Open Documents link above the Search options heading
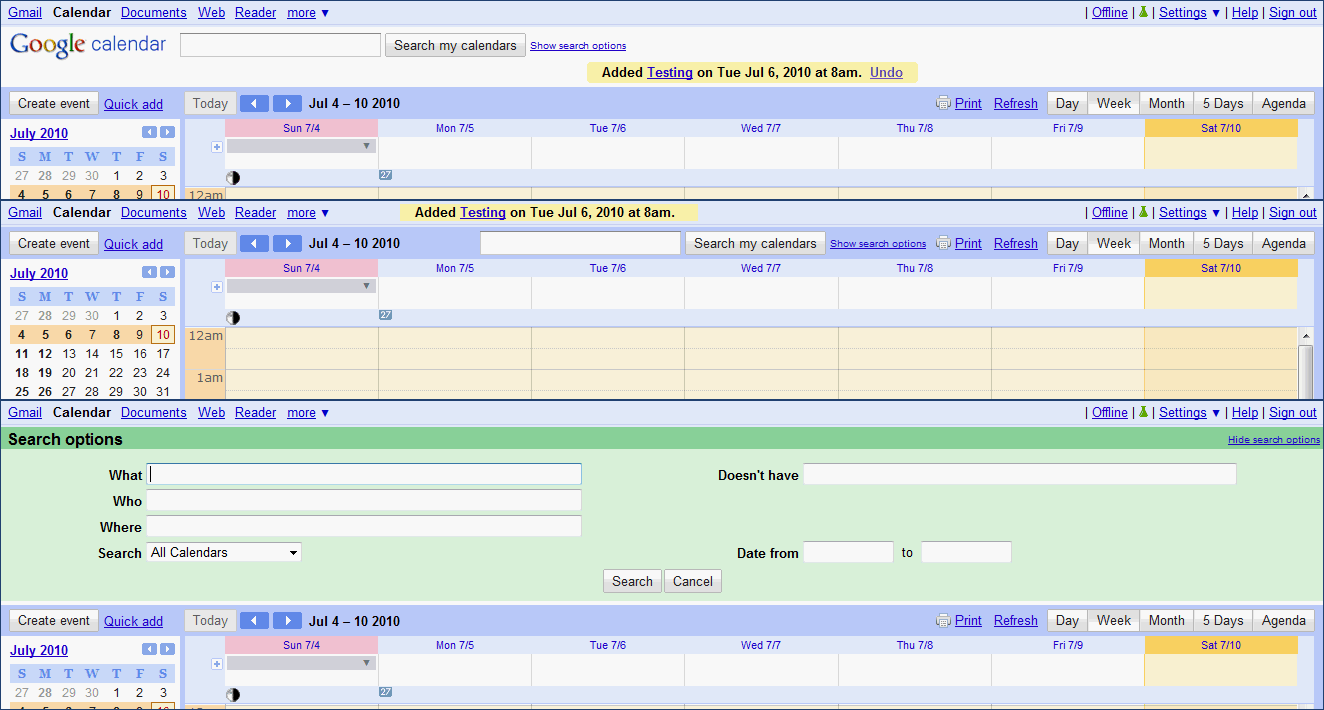The width and height of the screenshot is (1324, 710). (x=153, y=412)
